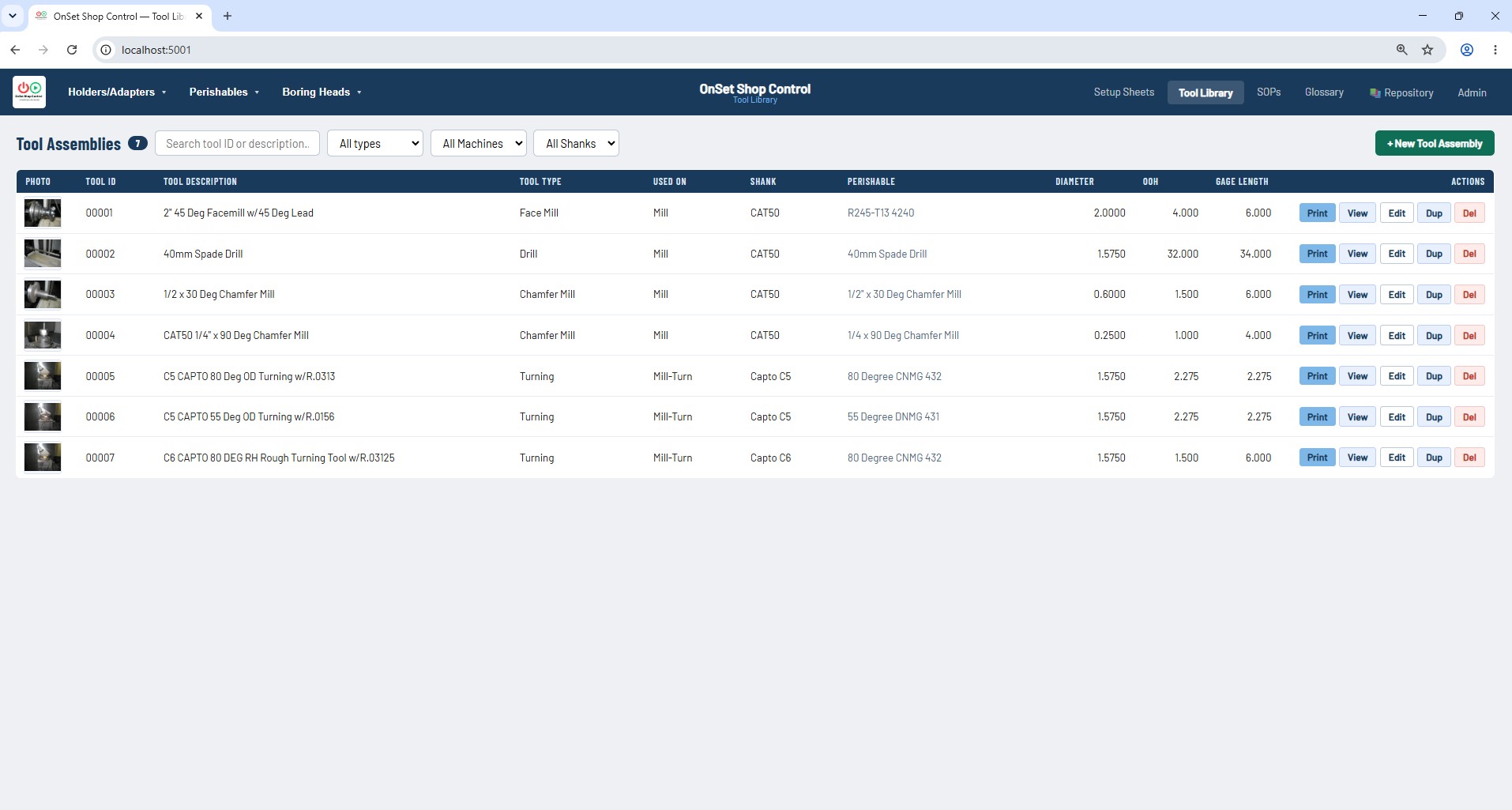The width and height of the screenshot is (1512, 810).
Task: View the site information icon in the address bar
Action: click(x=106, y=50)
